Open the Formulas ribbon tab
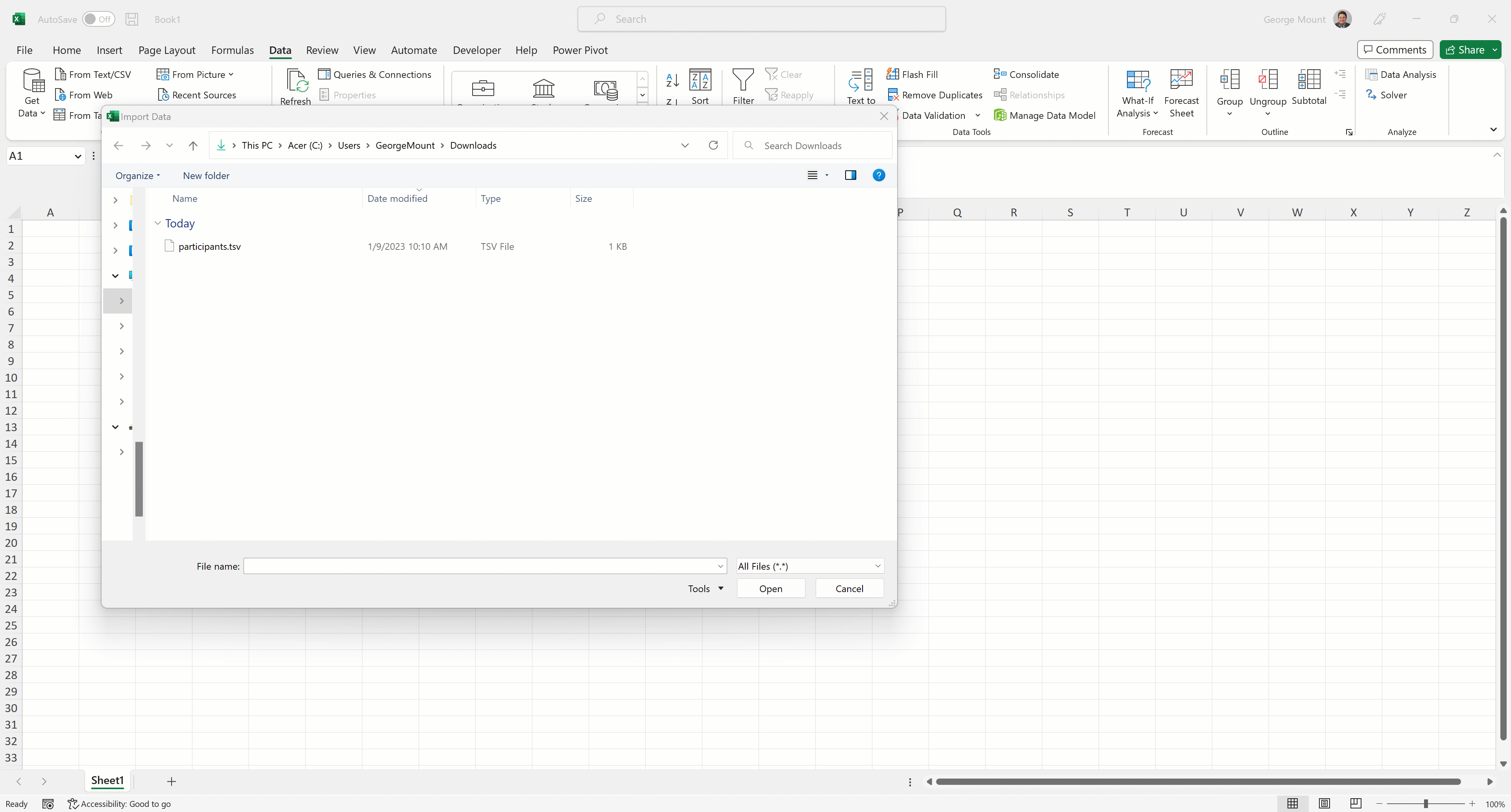Image resolution: width=1511 pixels, height=812 pixels. coord(232,50)
